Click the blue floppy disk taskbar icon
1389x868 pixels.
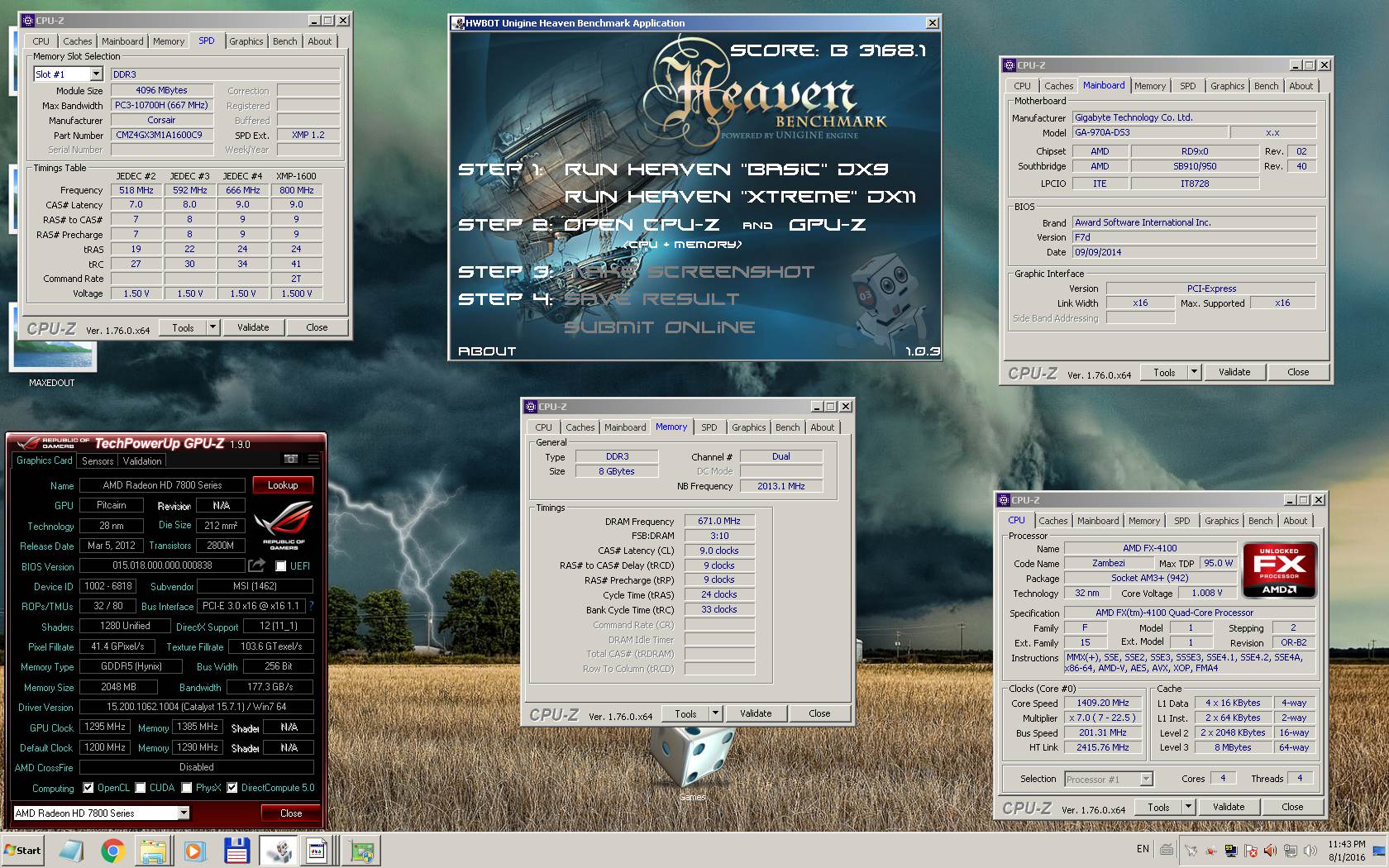coord(236,851)
